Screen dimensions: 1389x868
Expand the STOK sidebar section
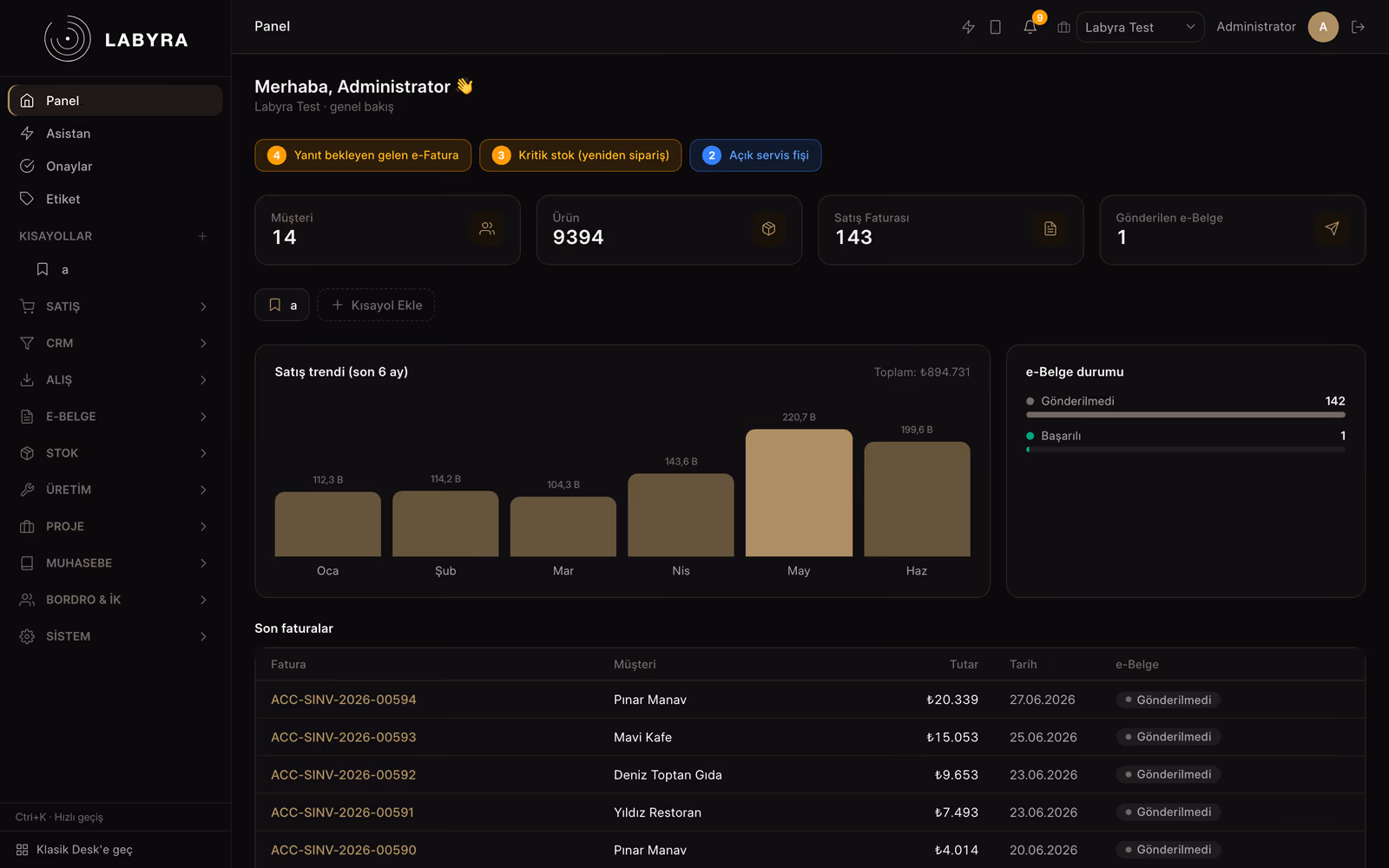pyautogui.click(x=115, y=453)
